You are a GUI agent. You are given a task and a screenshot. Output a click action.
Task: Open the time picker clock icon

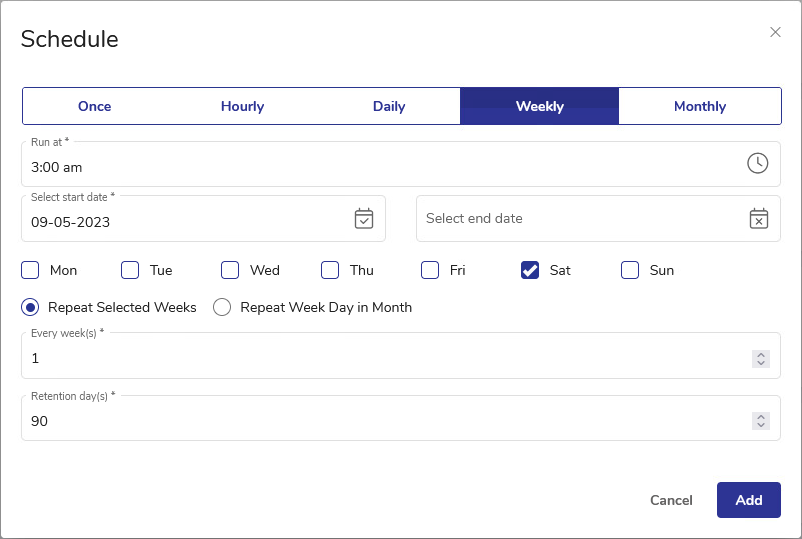coord(757,163)
